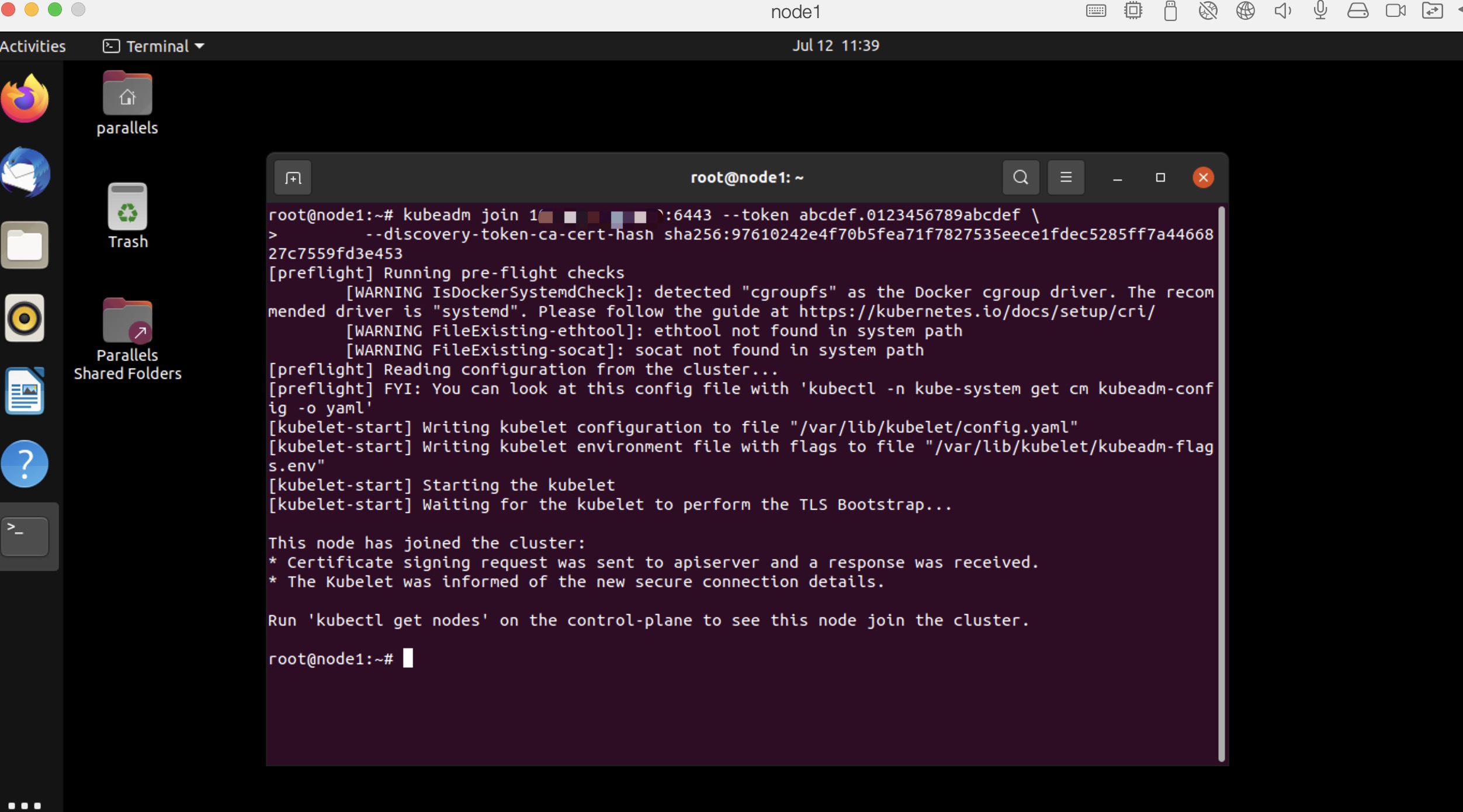Click the terminal vertical scrollbar
Viewport: 1463px width, 812px height.
(1221, 484)
